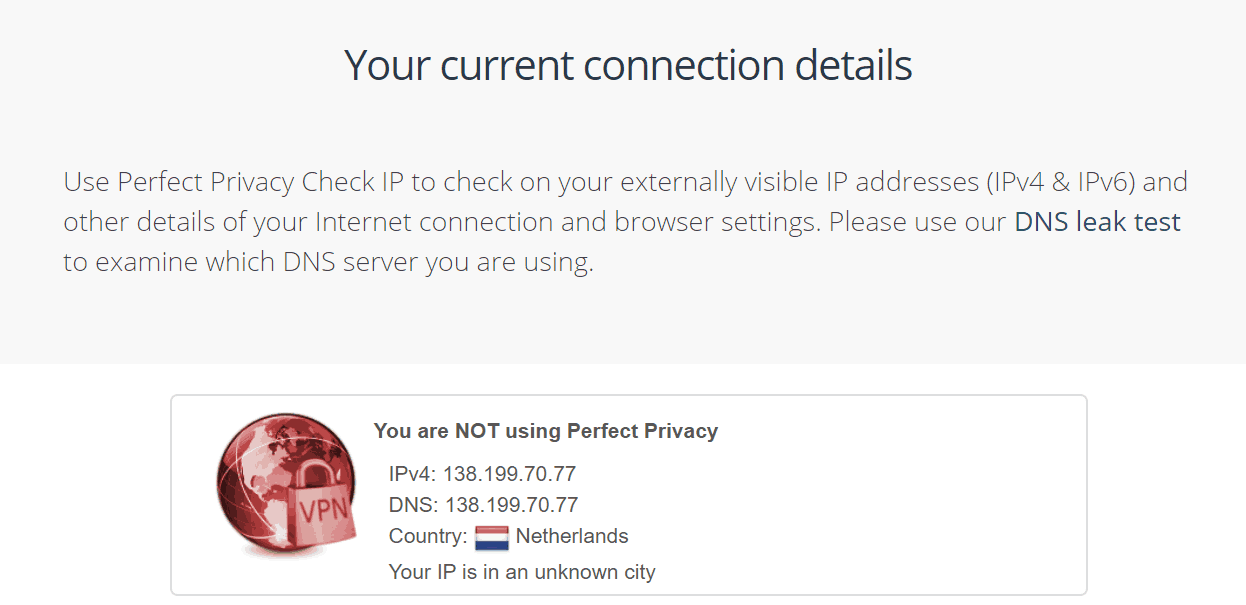Open the DNS leak test link
Screen dimensions: 1246x605
click(x=1097, y=222)
